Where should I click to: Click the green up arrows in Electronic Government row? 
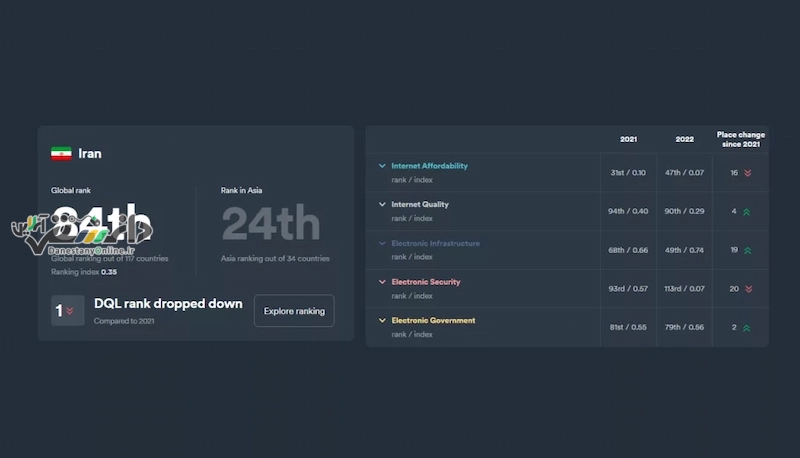746,328
